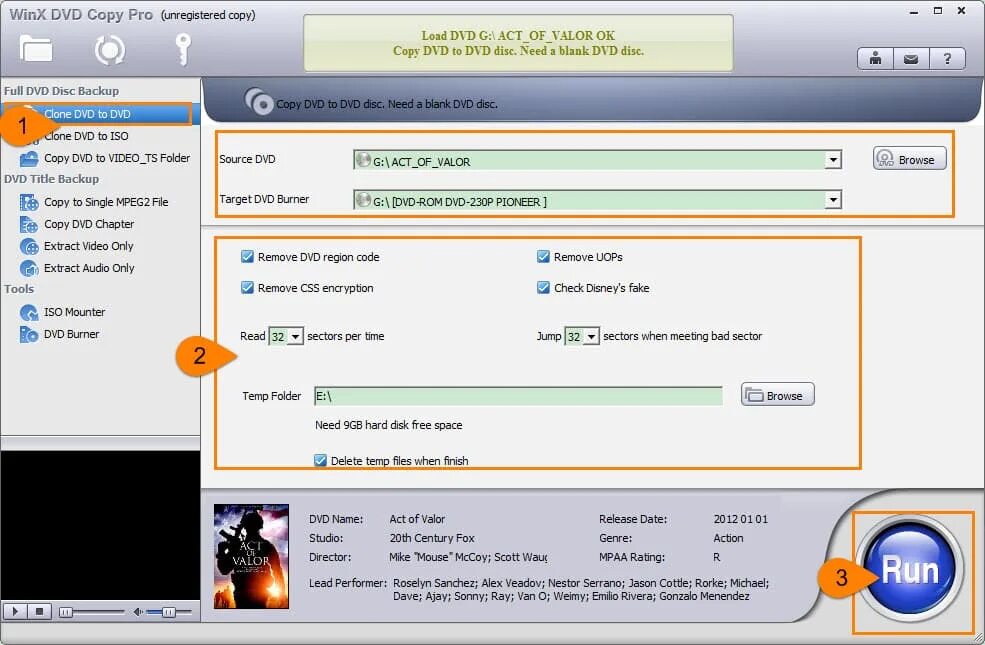Click the 'Need 9GB hard disk free space' text
This screenshot has width=985, height=645.
pyautogui.click(x=388, y=425)
